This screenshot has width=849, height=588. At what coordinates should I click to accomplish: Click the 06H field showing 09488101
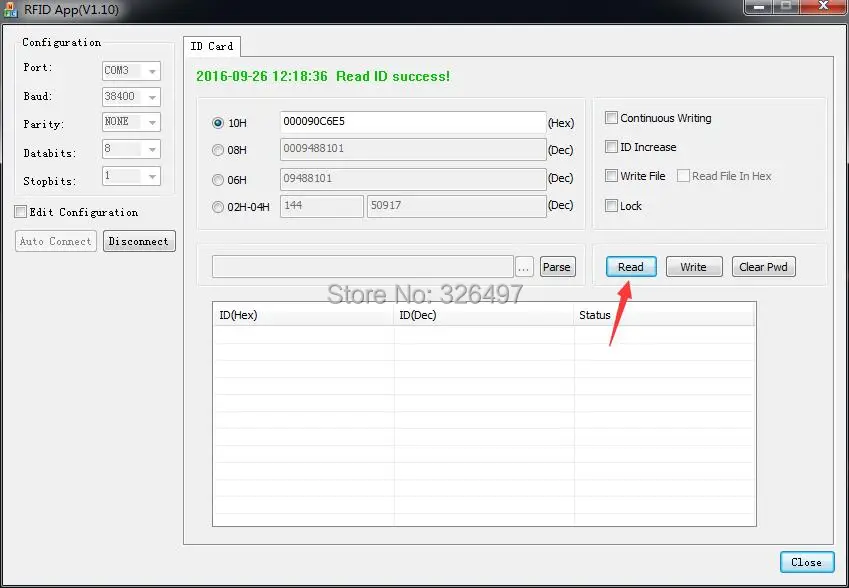point(413,179)
